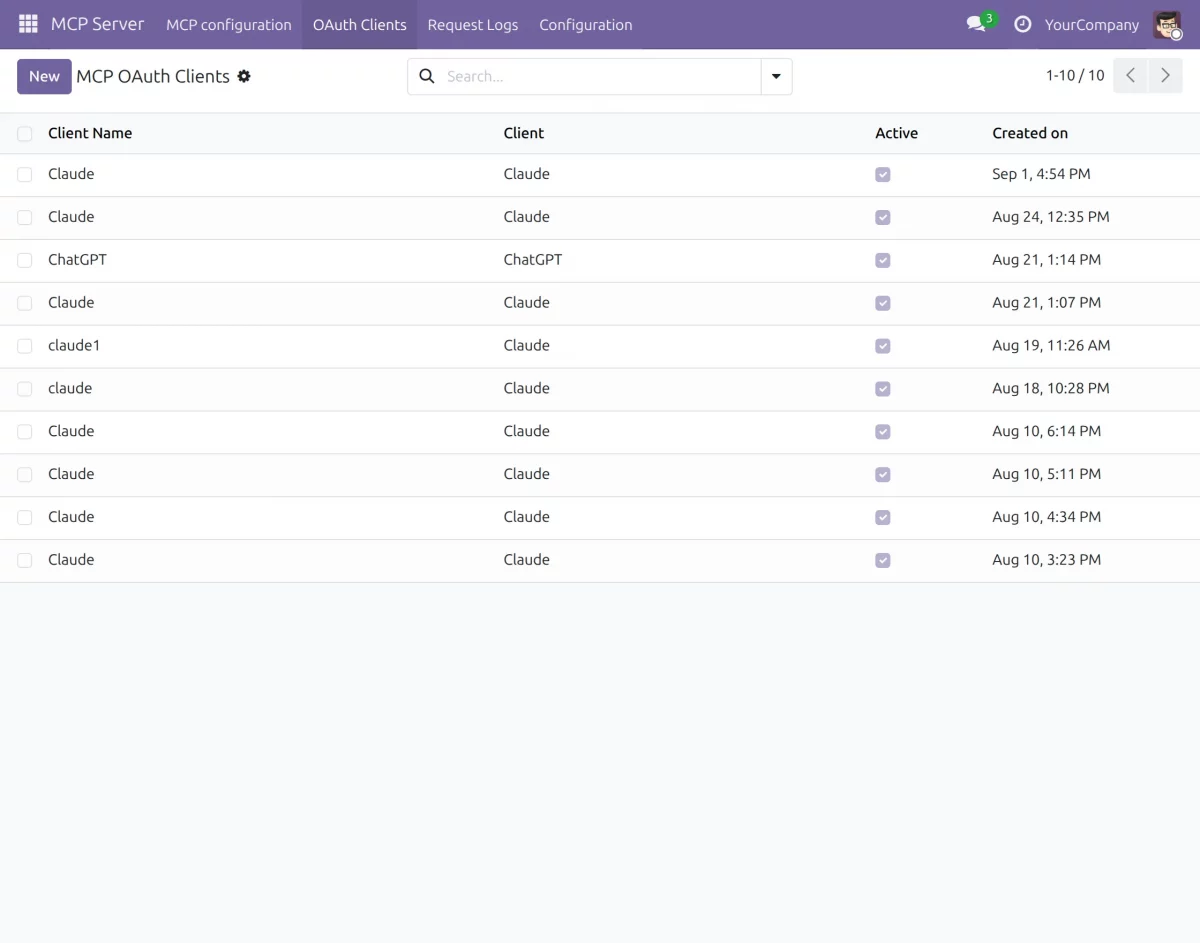Open the gear actions menu beside MCP OAuth Clients
The height and width of the screenshot is (943, 1200).
click(244, 76)
